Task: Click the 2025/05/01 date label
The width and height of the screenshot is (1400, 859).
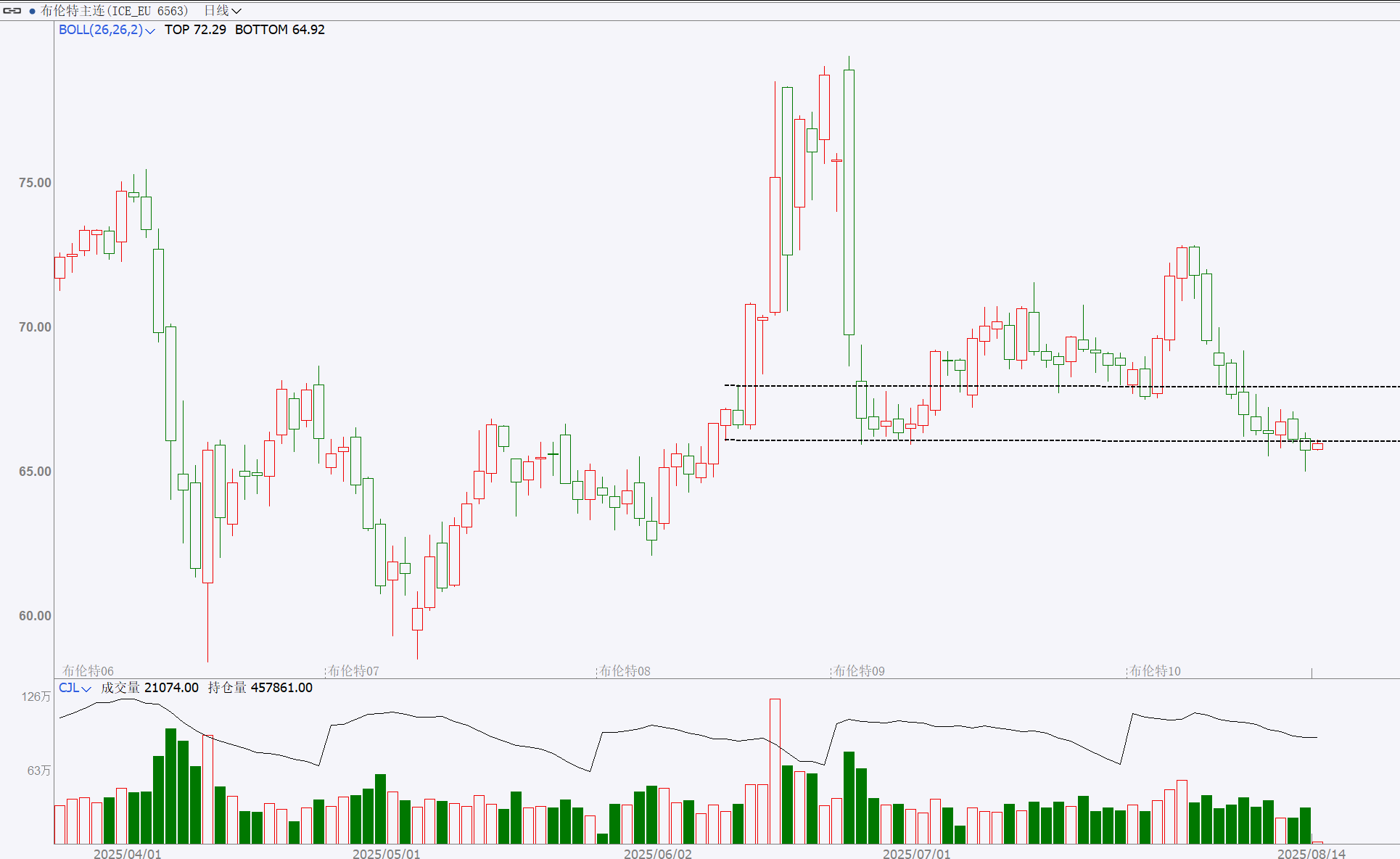Action: coord(387,854)
